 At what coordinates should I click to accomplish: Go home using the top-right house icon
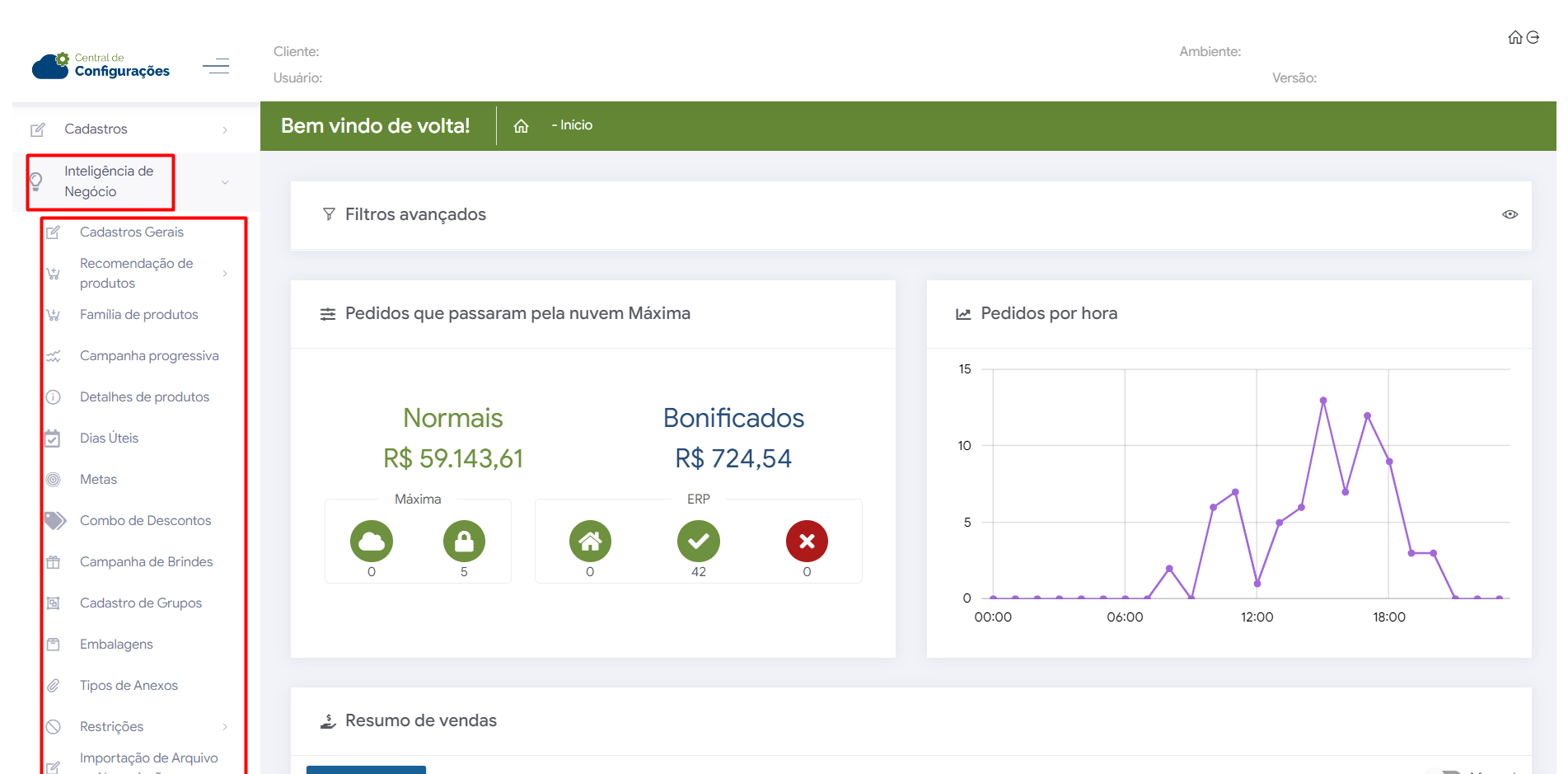(x=1514, y=37)
